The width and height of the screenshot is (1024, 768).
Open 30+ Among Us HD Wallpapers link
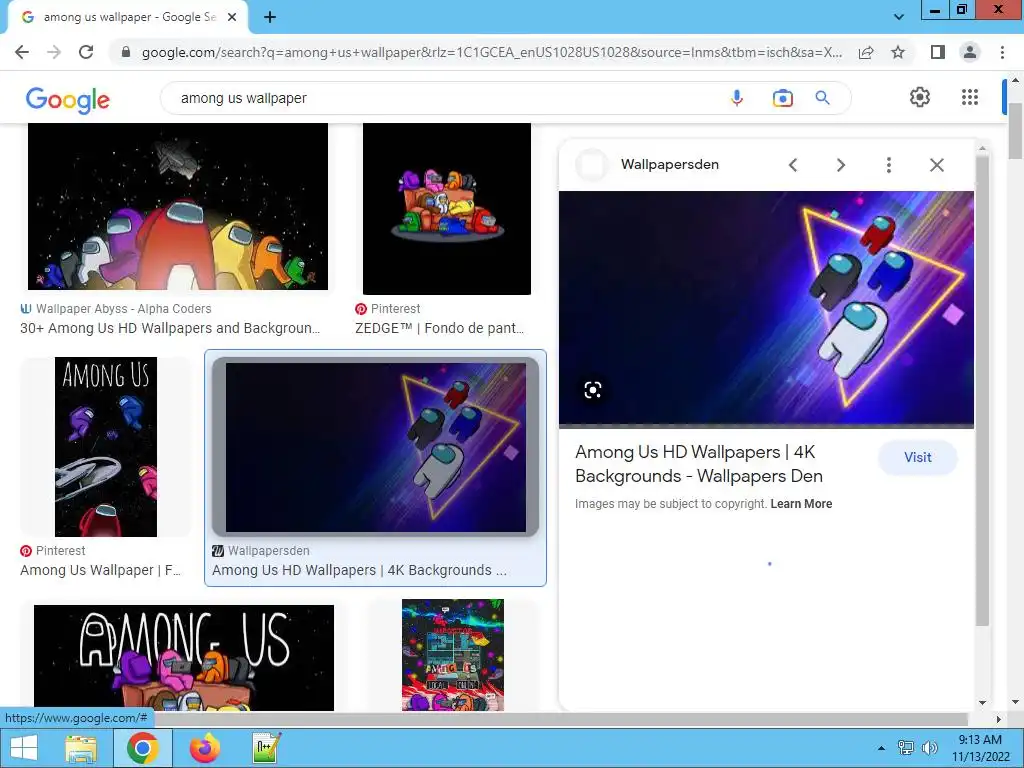click(170, 328)
